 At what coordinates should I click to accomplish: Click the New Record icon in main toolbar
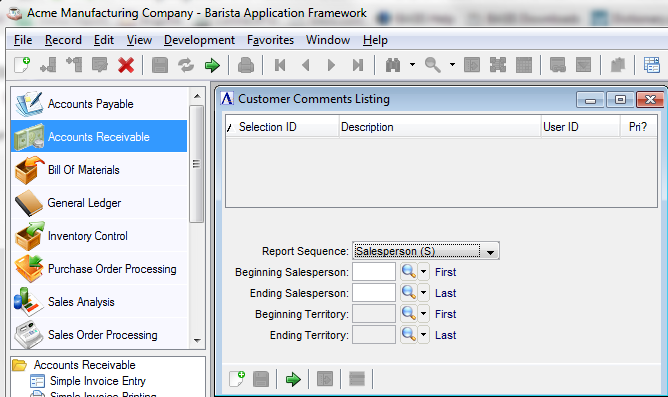(22, 65)
